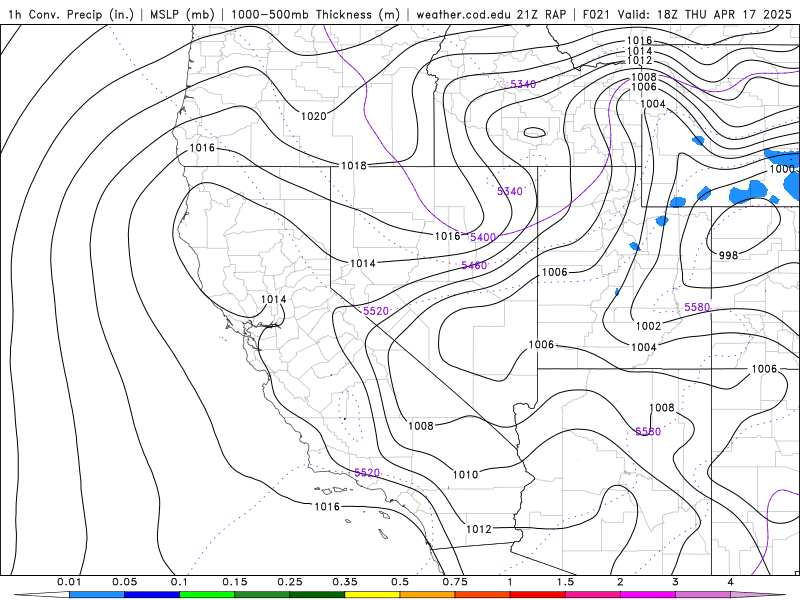Click the 1016 label beside the 5400 label
The height and width of the screenshot is (600, 800).
[x=447, y=236]
